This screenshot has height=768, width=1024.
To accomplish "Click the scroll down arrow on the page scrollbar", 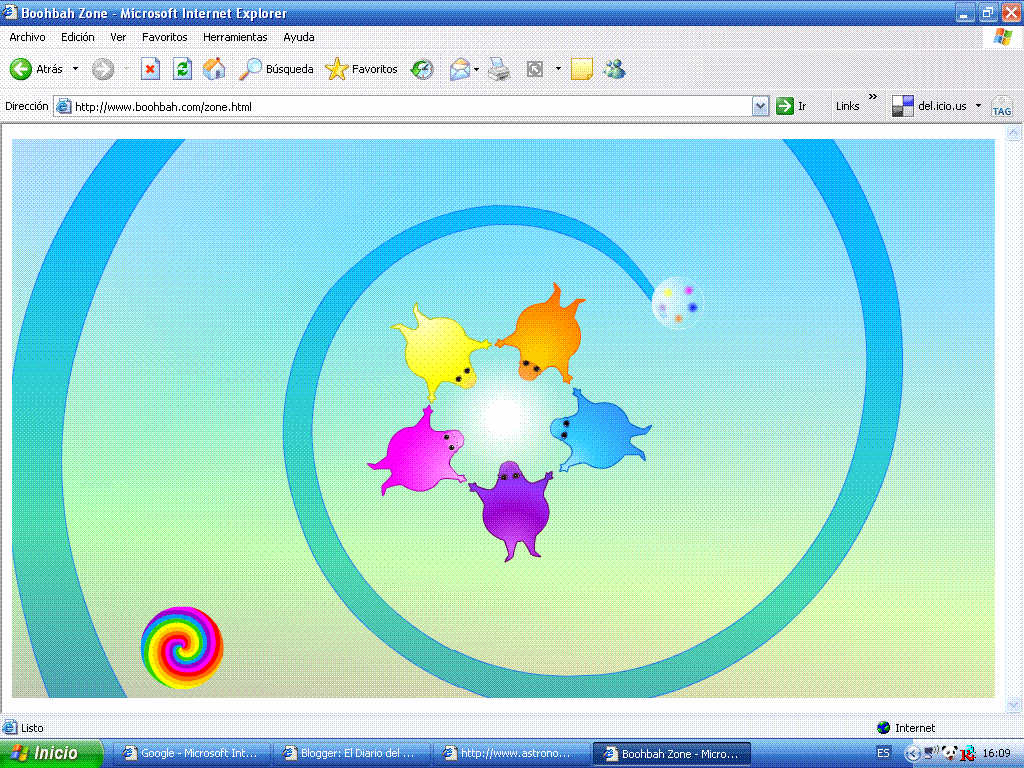I will (x=1013, y=704).
